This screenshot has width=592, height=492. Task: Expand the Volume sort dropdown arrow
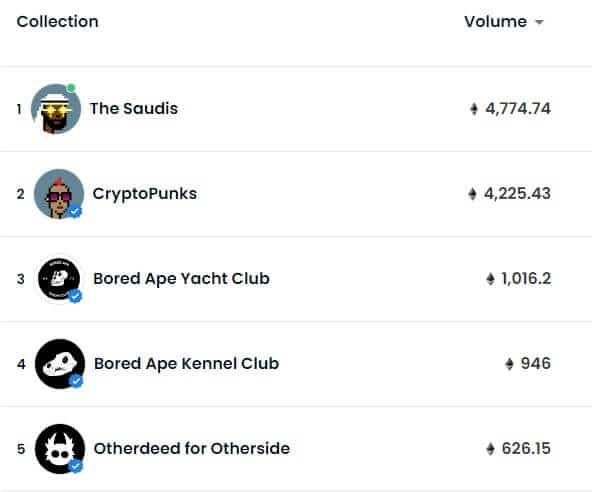point(540,22)
